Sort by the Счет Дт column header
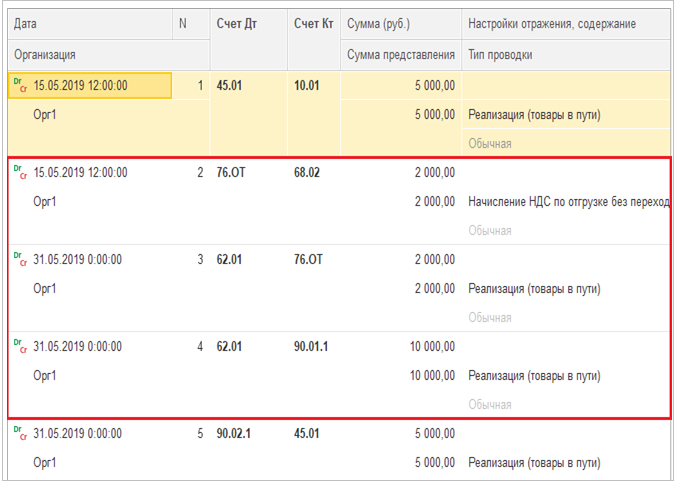The height and width of the screenshot is (481, 674). pyautogui.click(x=237, y=23)
